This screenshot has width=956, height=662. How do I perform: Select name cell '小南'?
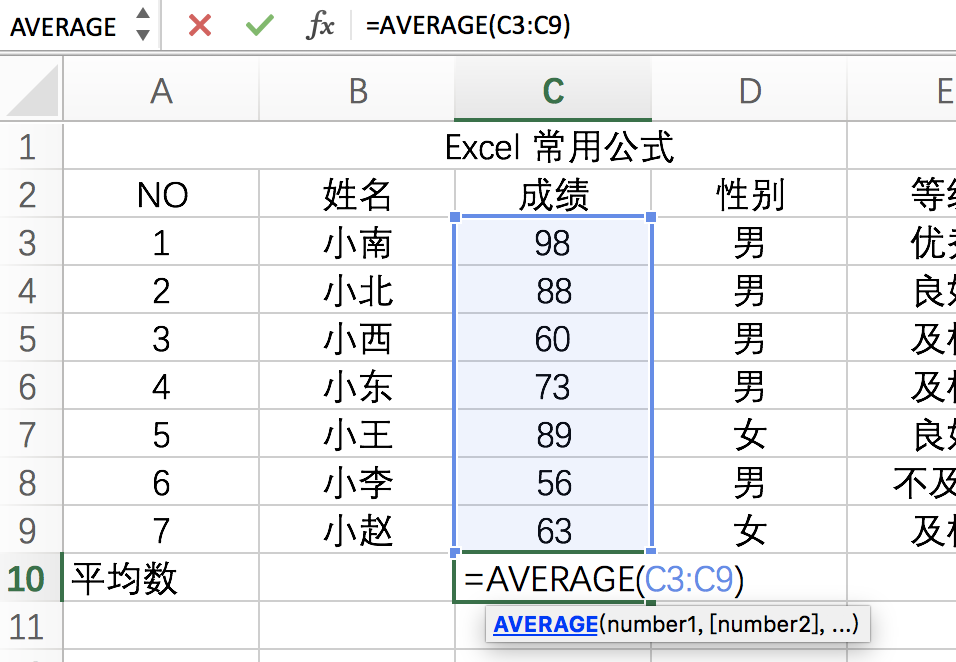[x=357, y=242]
